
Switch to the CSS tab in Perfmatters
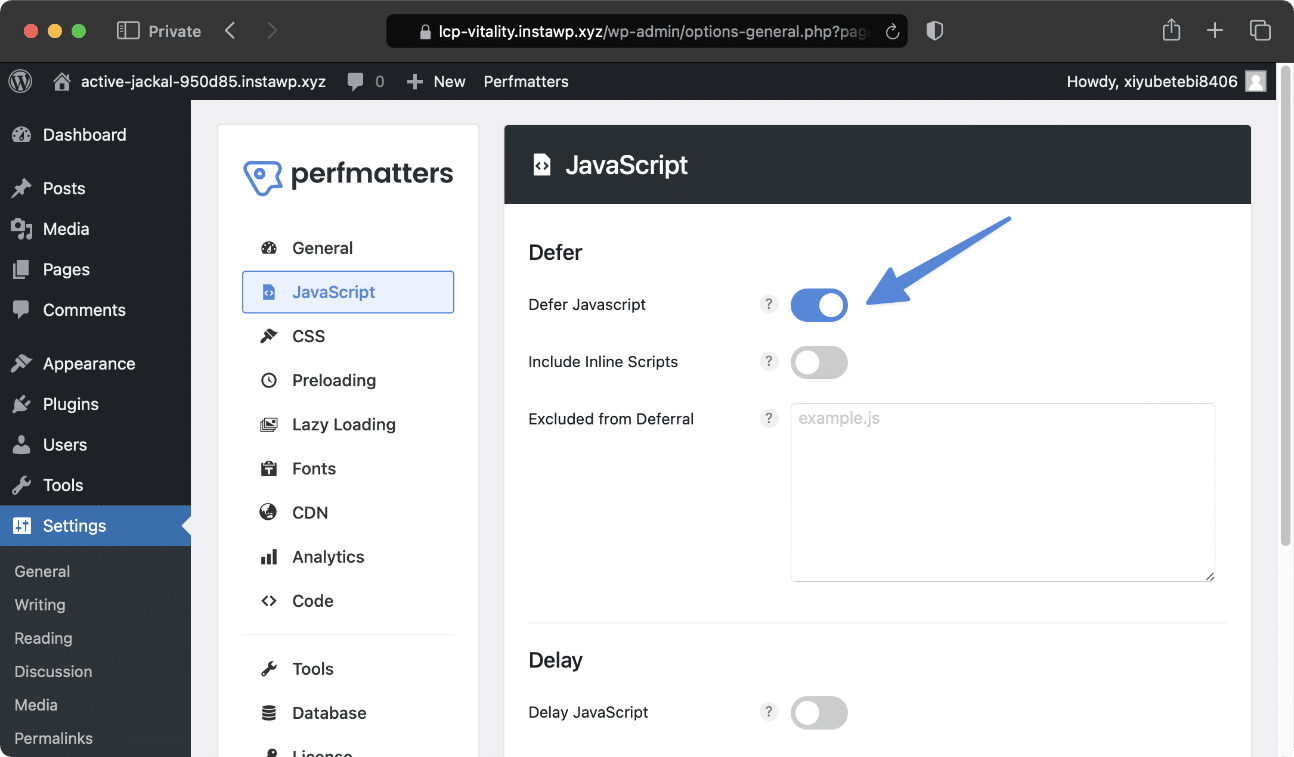[x=310, y=336]
